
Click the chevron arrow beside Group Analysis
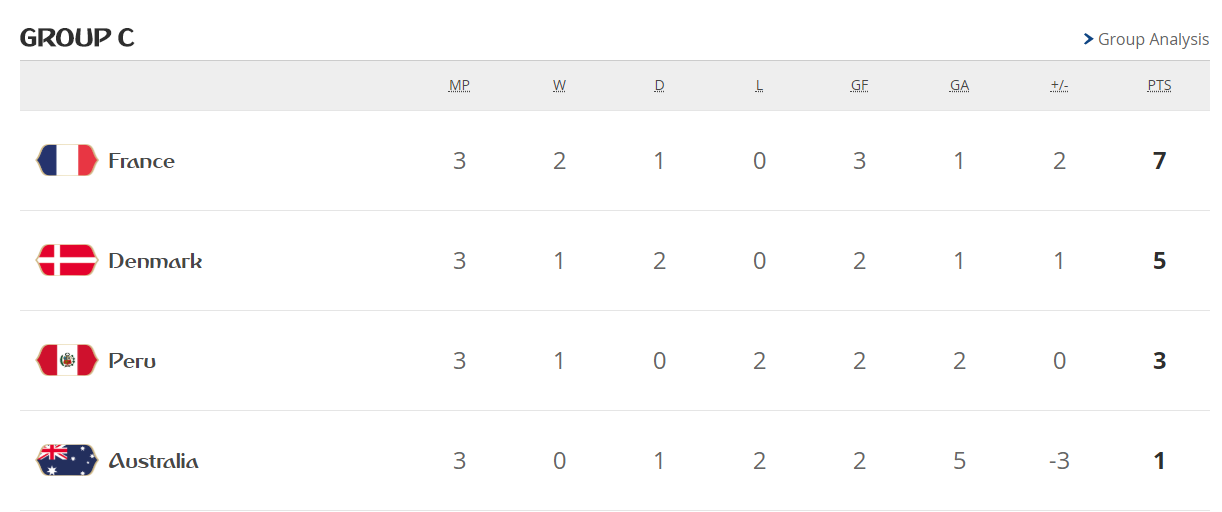[1088, 39]
